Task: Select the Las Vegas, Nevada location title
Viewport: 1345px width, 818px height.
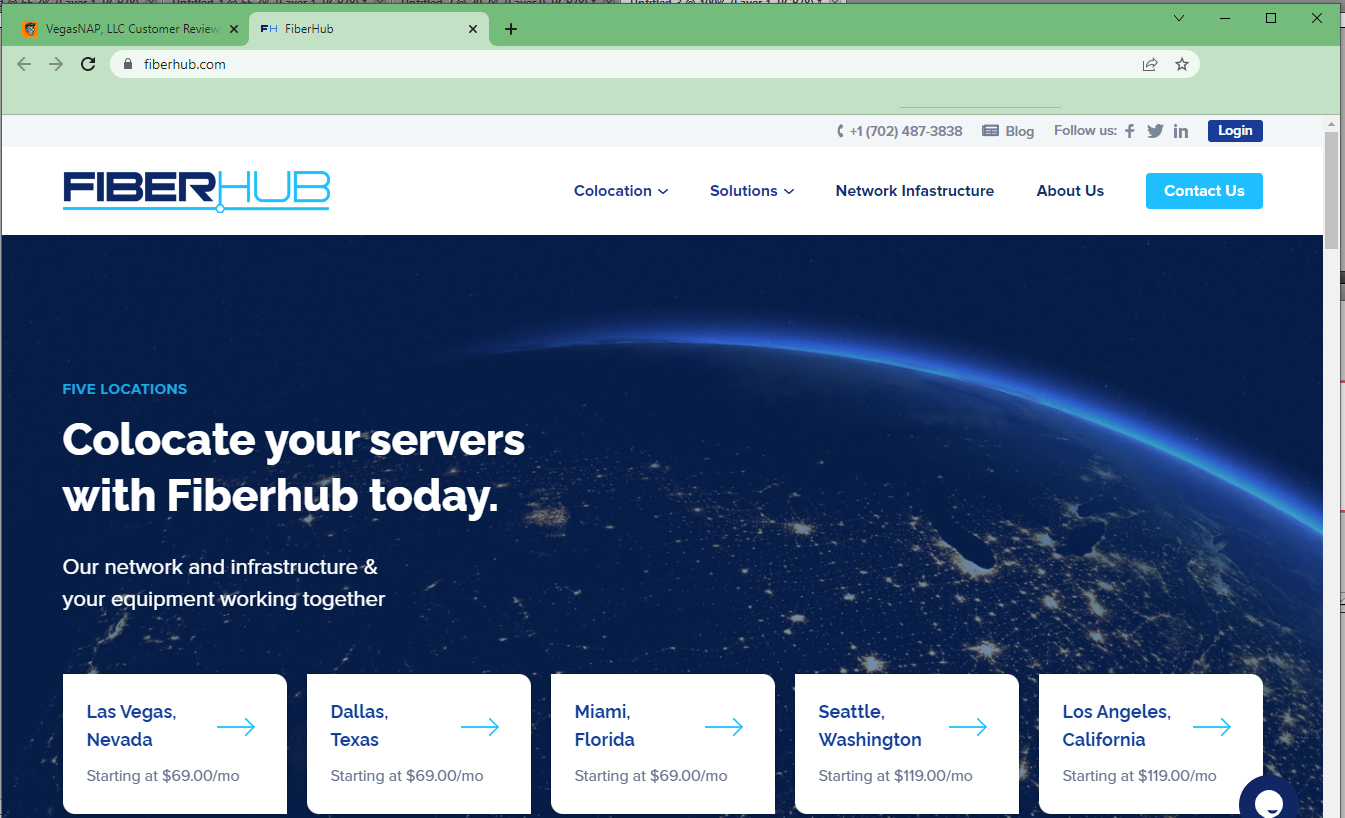Action: (x=131, y=726)
